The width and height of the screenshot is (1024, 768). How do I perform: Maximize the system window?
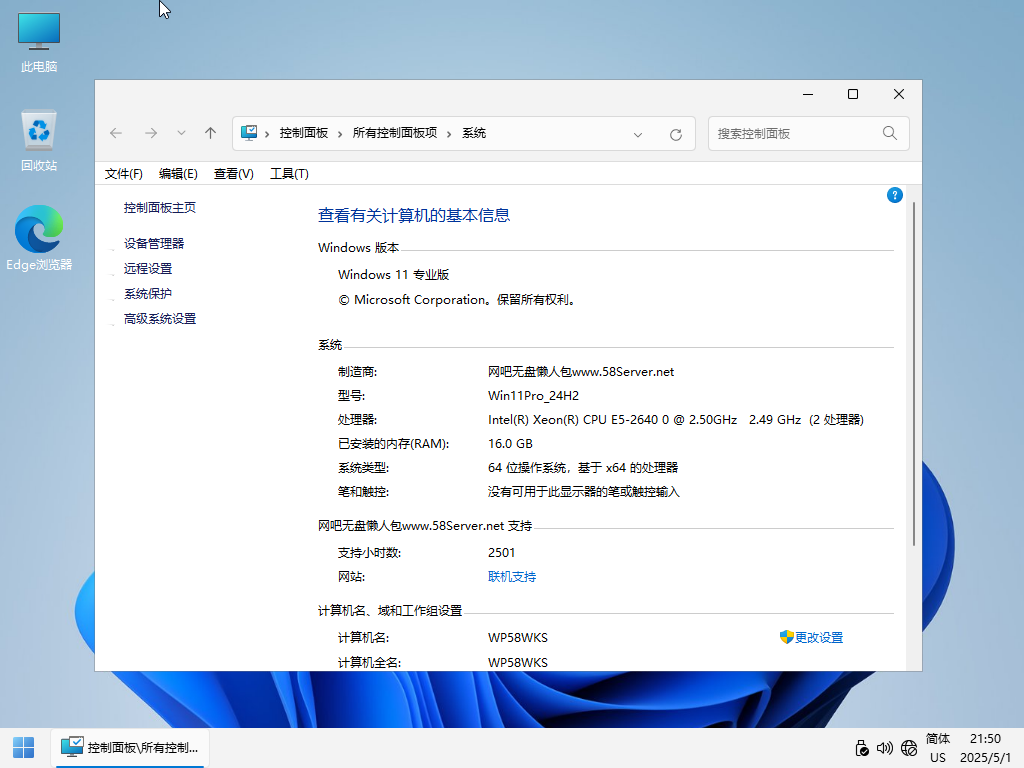click(x=853, y=95)
